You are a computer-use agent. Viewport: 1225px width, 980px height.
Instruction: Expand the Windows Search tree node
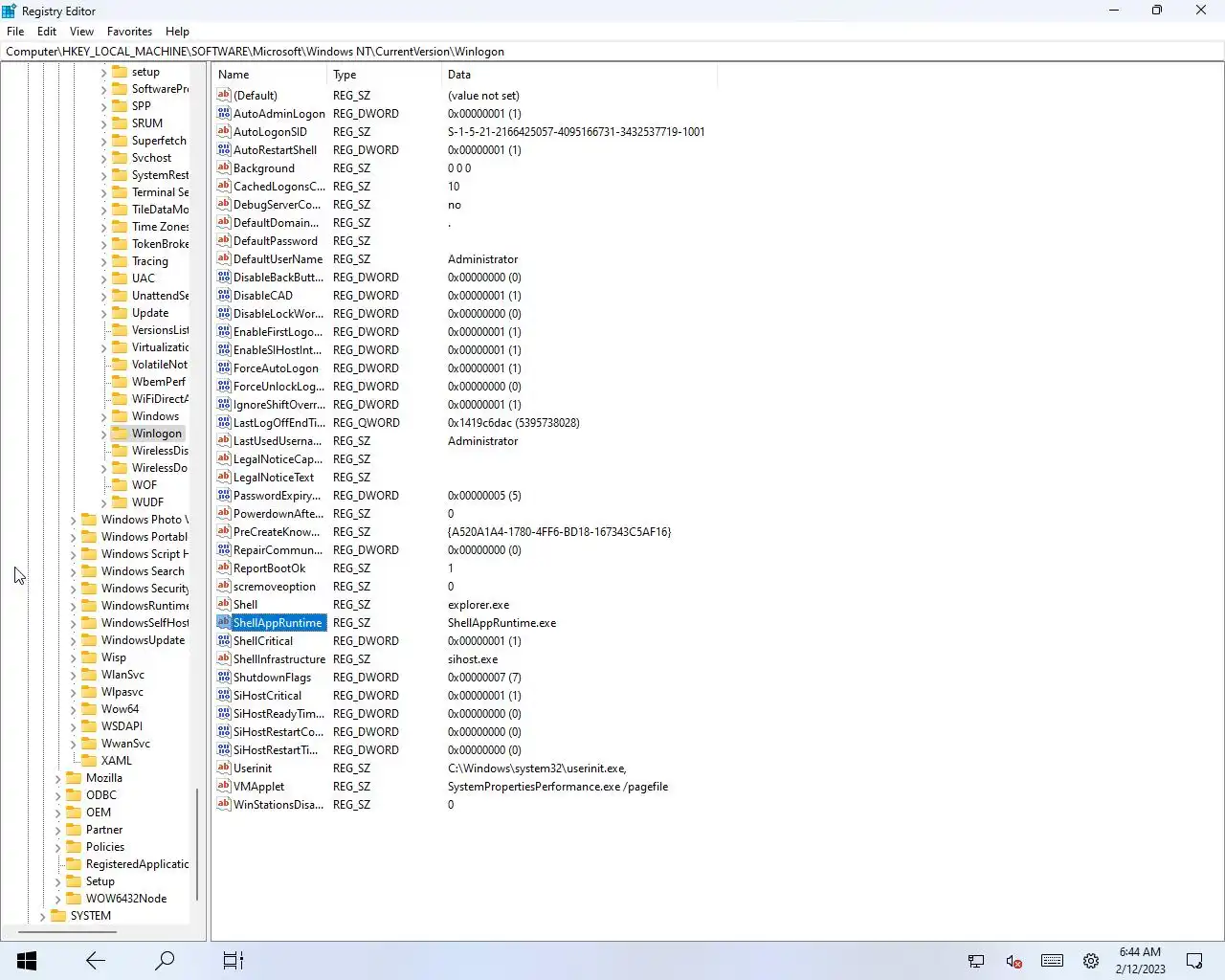73,571
